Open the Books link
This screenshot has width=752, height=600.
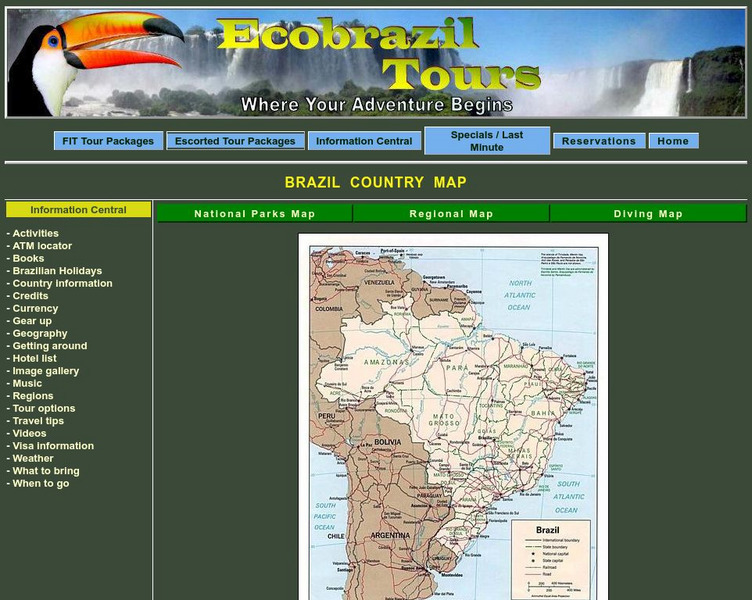point(28,258)
